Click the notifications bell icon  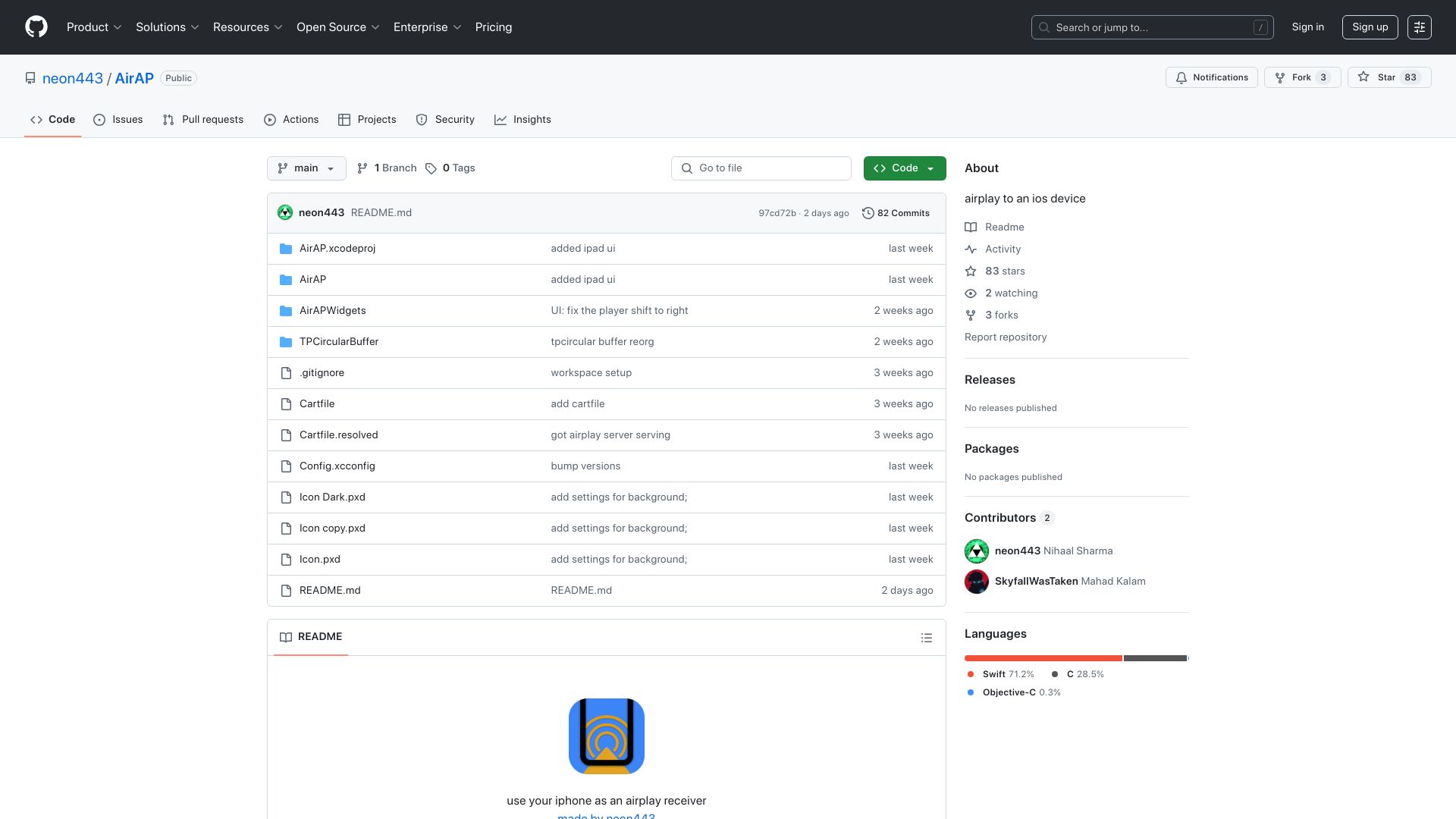pos(1181,77)
